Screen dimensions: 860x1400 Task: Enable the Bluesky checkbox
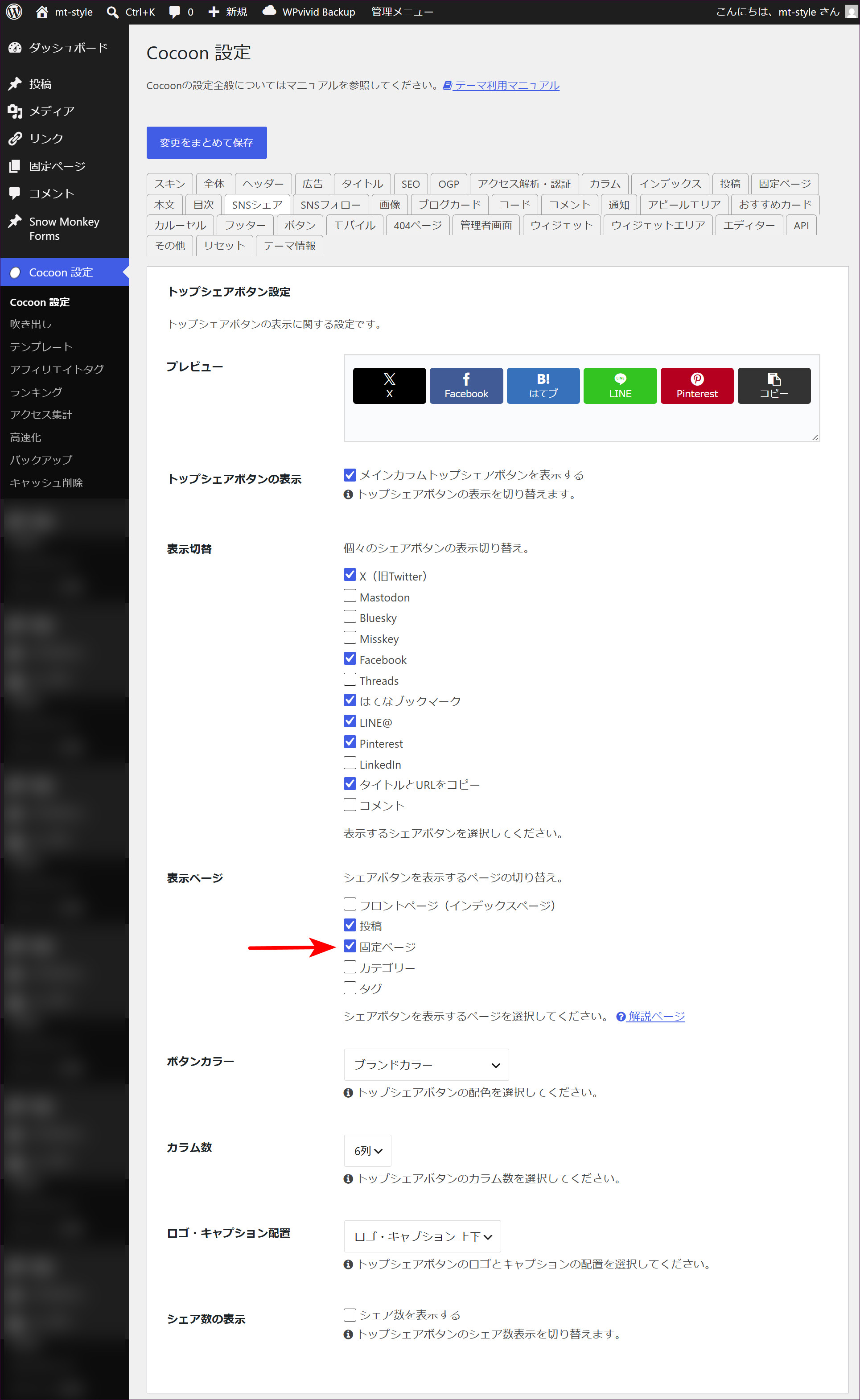[350, 617]
